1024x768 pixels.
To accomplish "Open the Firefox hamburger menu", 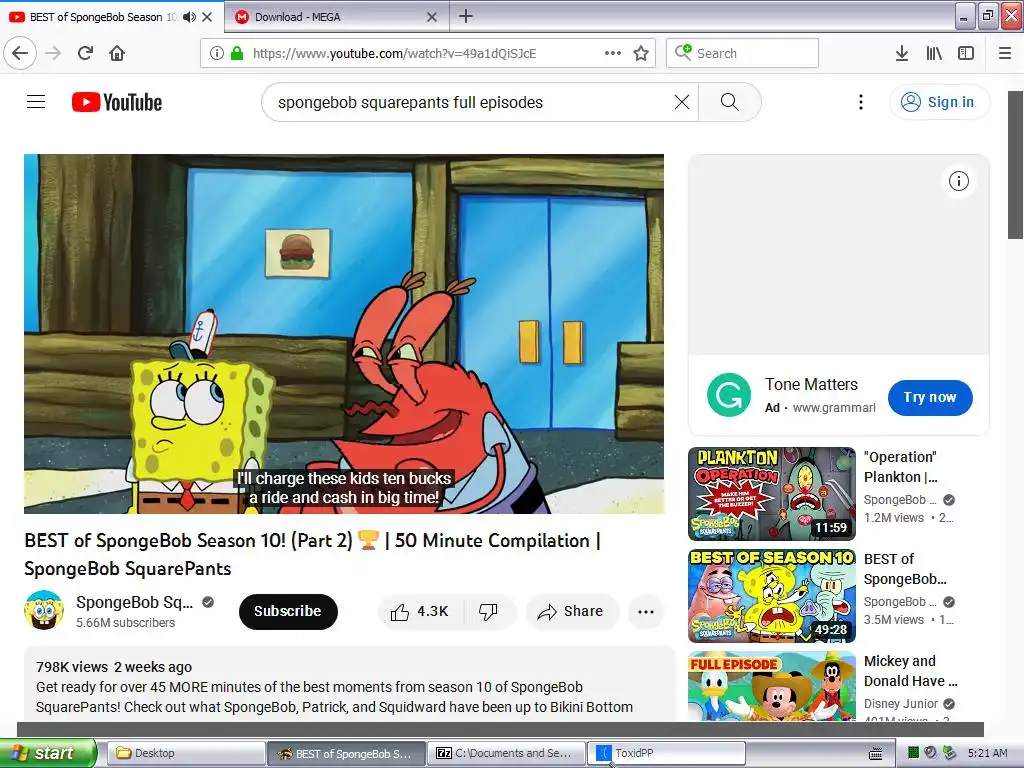I will [1005, 53].
